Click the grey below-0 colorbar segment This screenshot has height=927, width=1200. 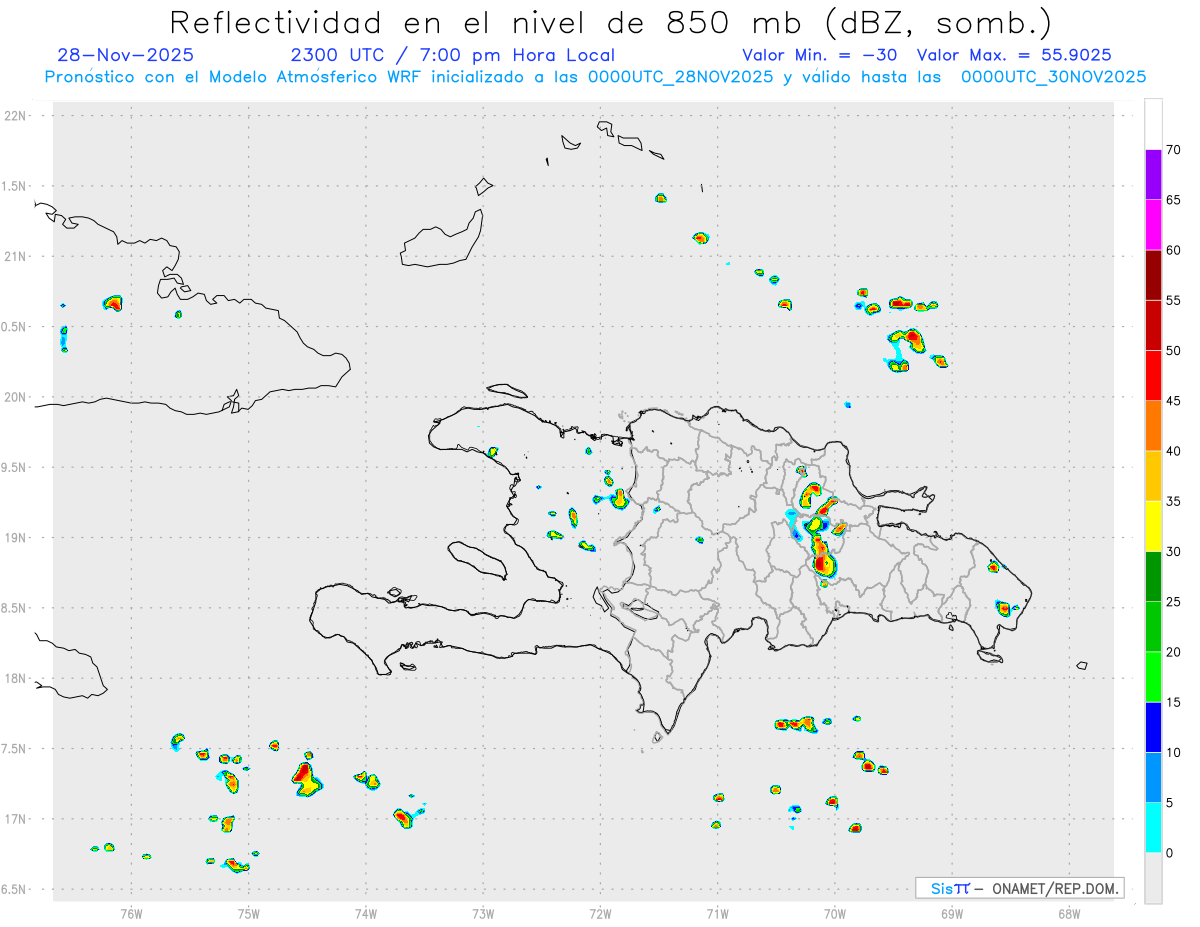pyautogui.click(x=1153, y=878)
